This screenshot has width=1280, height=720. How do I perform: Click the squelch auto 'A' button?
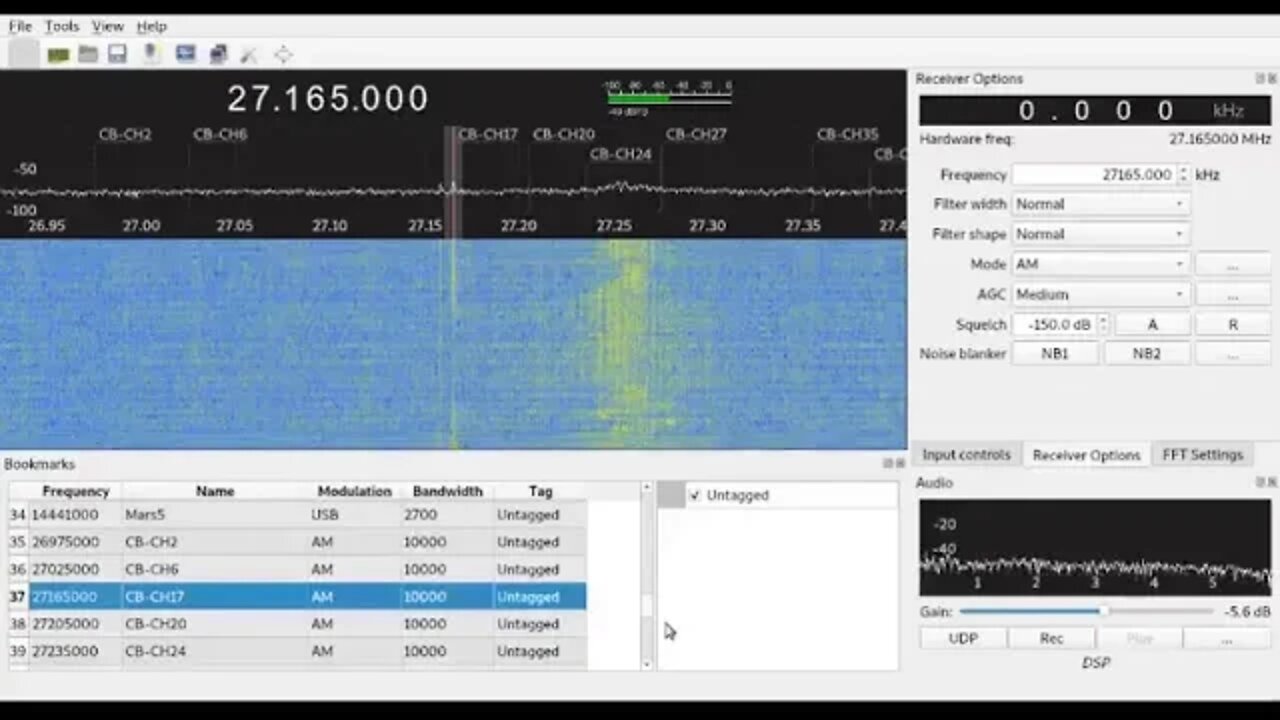[x=1152, y=324]
